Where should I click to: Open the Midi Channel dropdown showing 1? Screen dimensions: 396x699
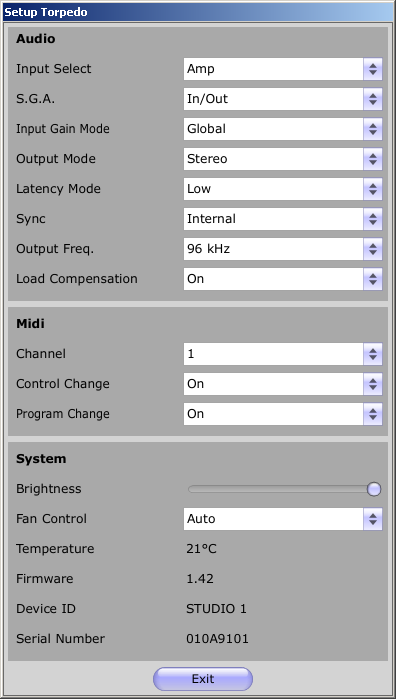tap(283, 354)
